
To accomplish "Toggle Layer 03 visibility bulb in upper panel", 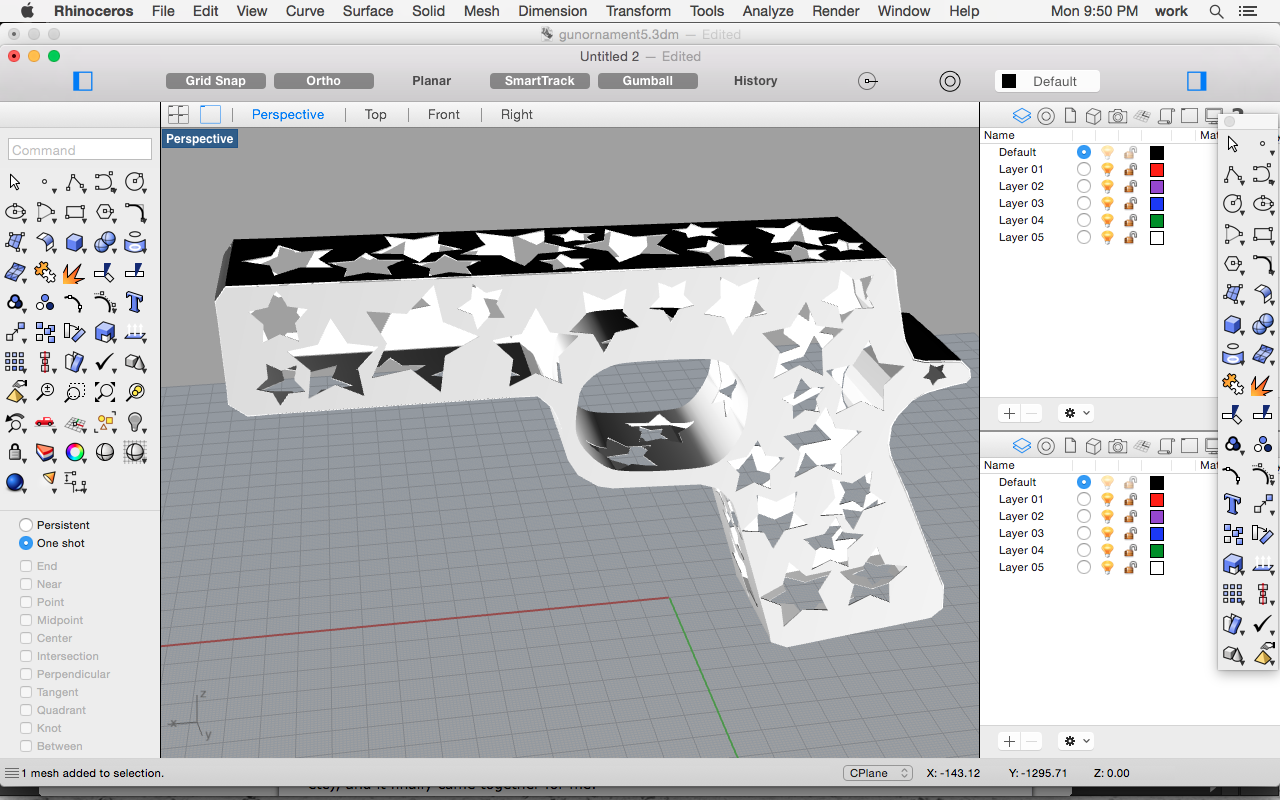I will 1107,203.
